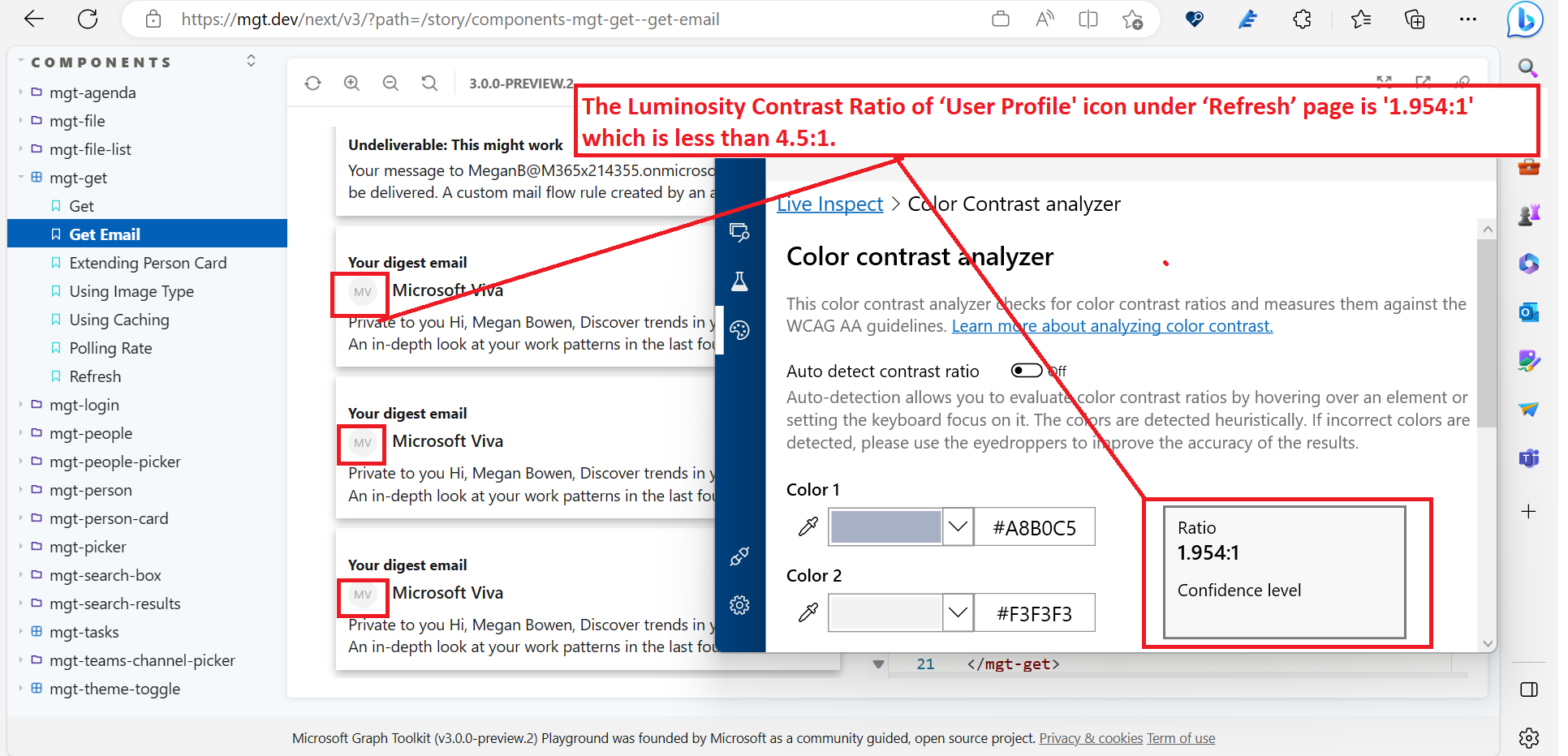Collapse the Components tree with the chevron

click(251, 60)
